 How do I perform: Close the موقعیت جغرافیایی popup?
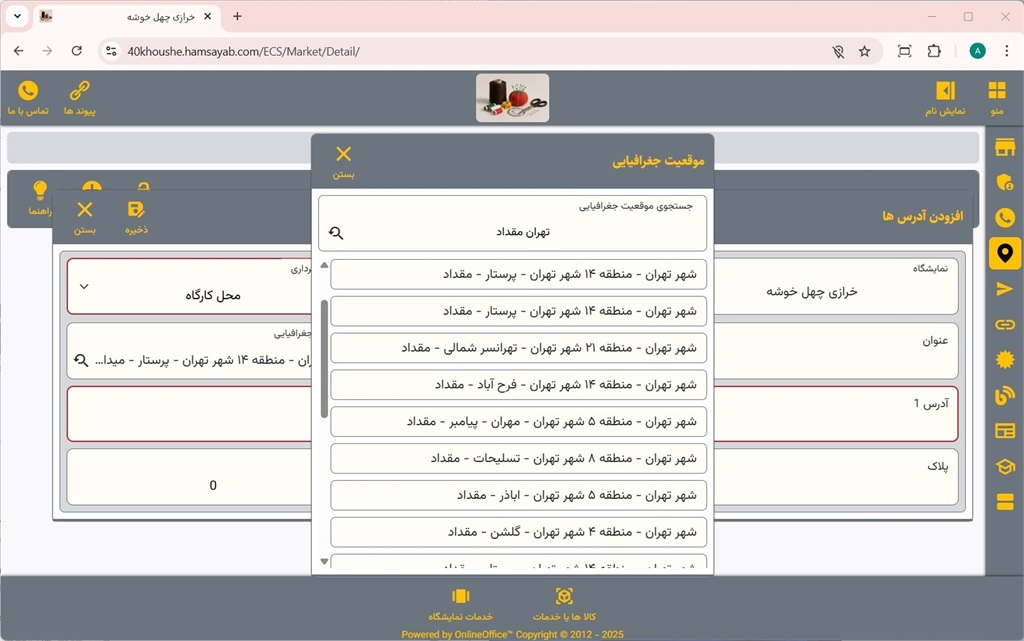tap(343, 160)
